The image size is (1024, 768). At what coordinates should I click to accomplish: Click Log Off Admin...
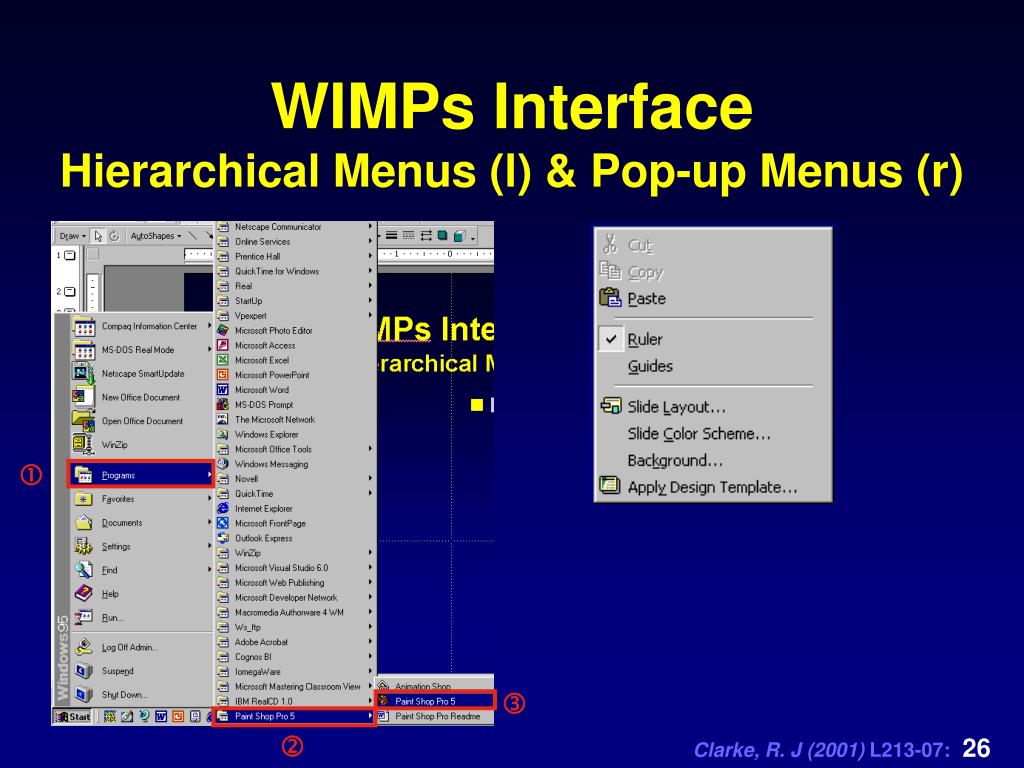coord(141,647)
